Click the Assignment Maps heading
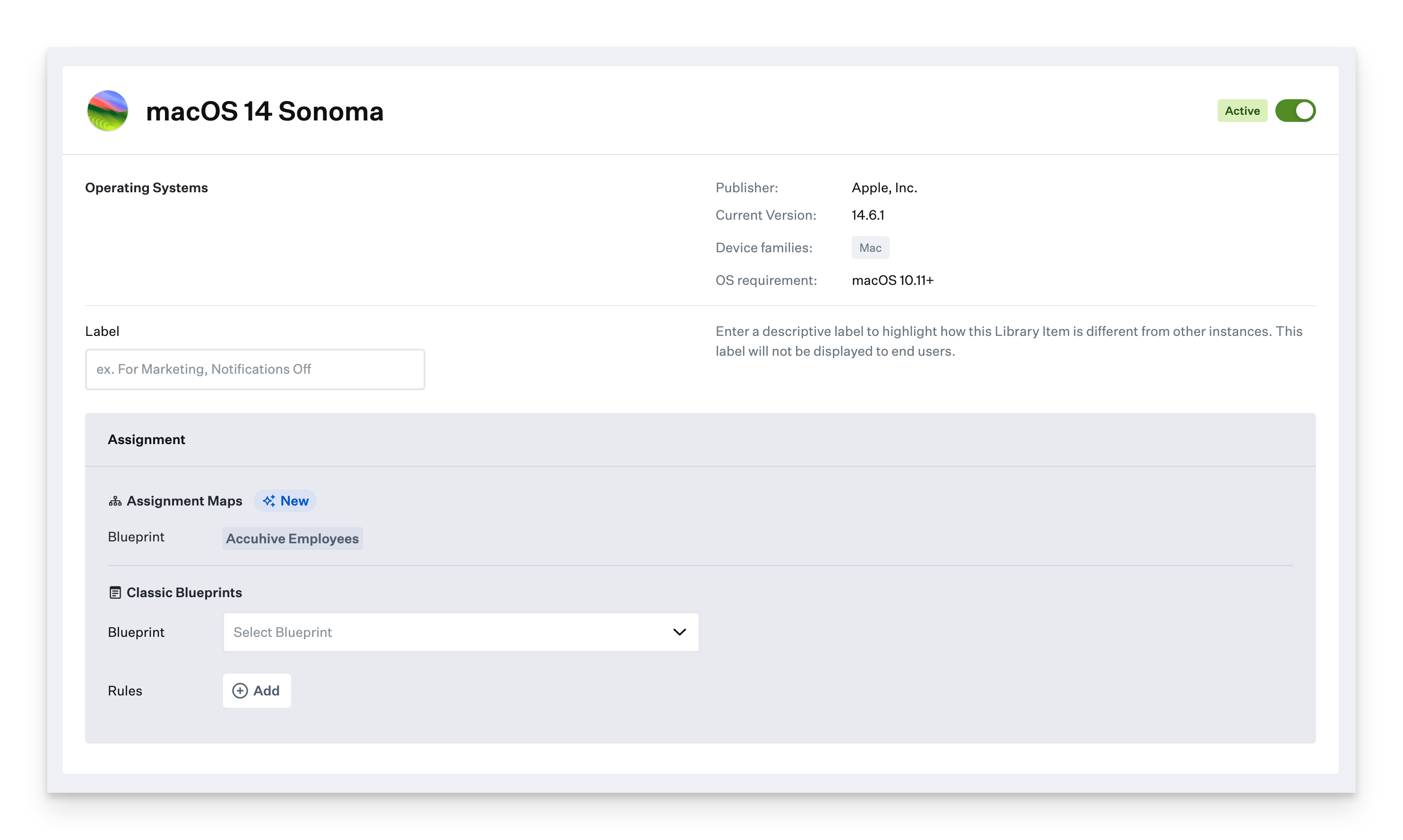The width and height of the screenshot is (1403, 840). 184,501
